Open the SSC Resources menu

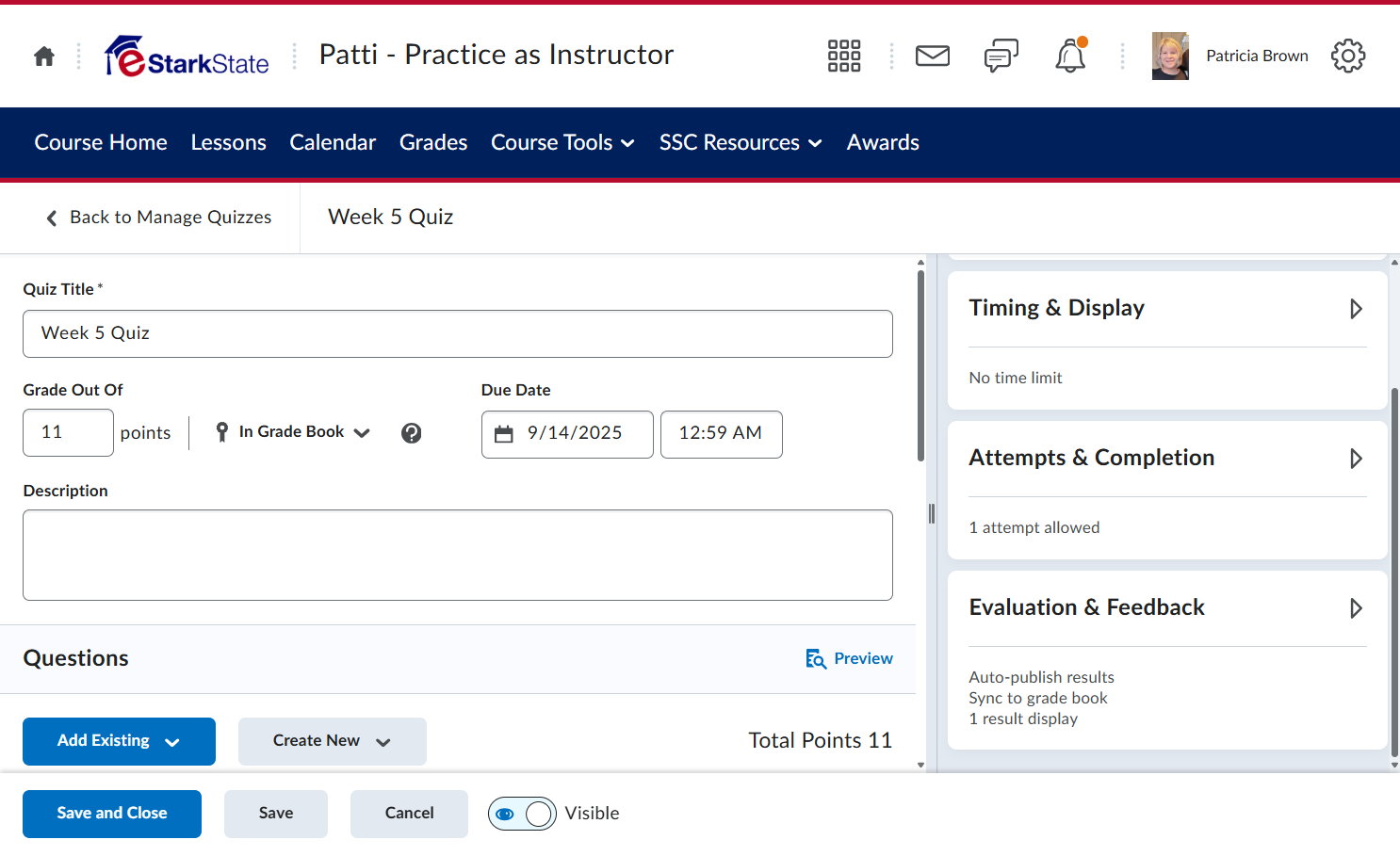(x=741, y=143)
